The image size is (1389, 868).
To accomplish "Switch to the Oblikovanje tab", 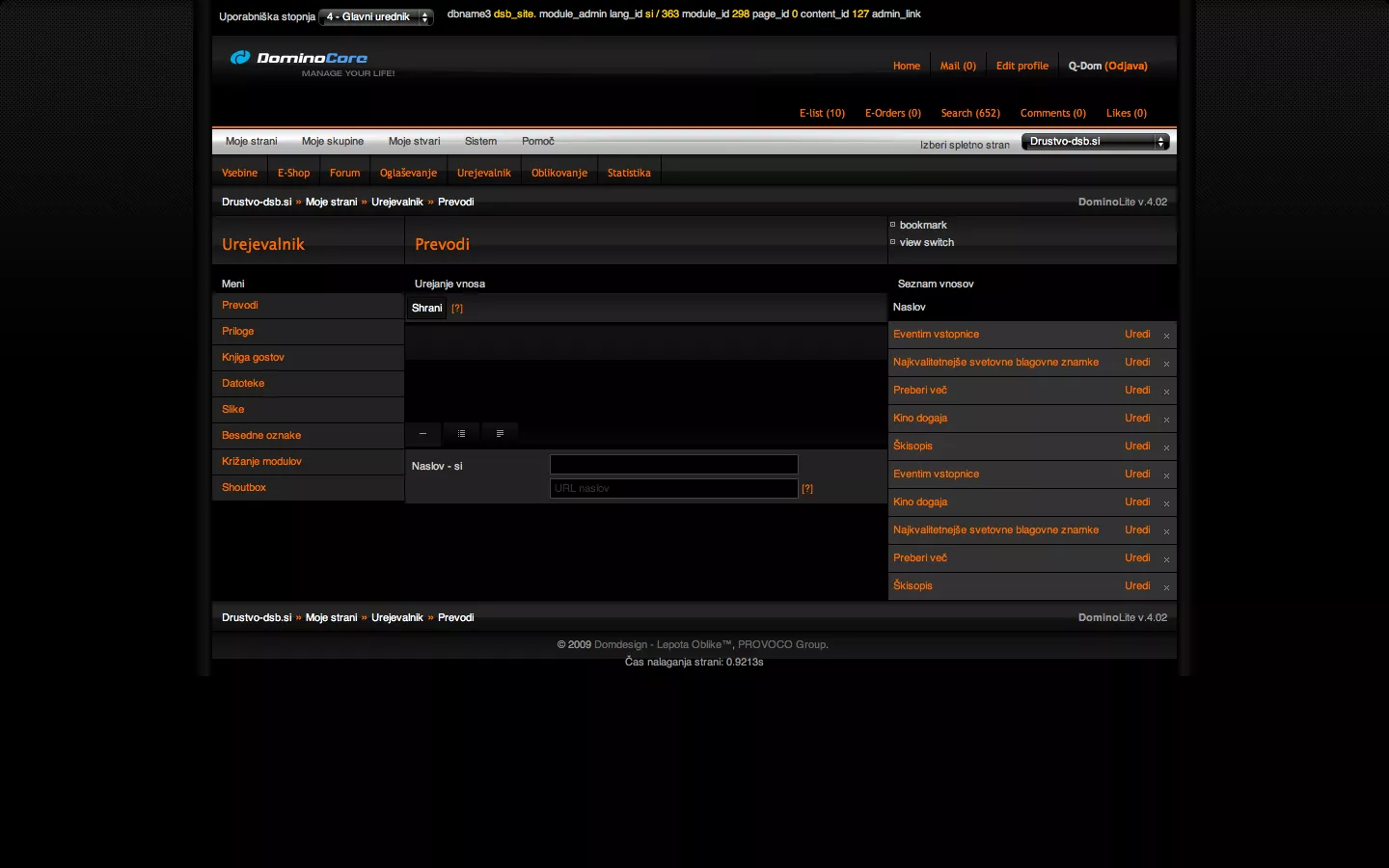I will 559,174.
